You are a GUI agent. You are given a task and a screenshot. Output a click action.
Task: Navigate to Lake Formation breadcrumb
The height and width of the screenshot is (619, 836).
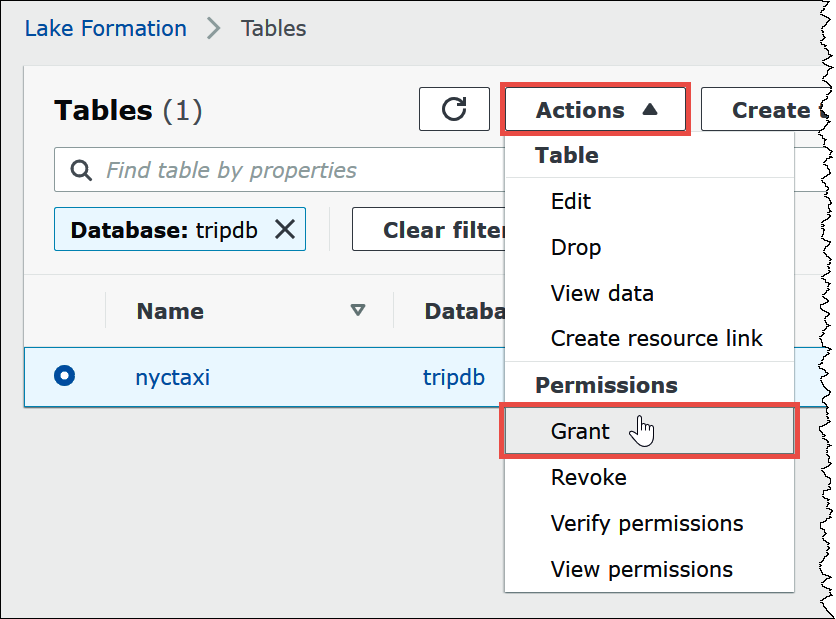(105, 28)
